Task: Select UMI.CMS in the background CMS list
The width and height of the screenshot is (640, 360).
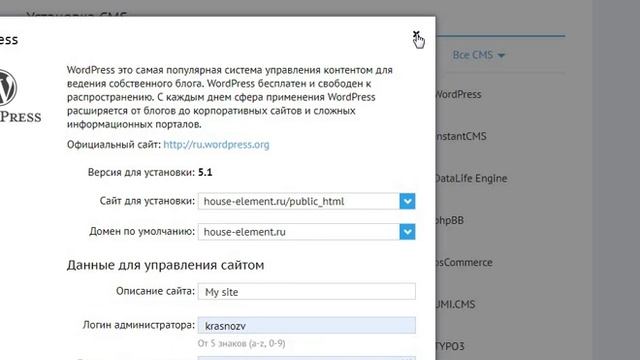Action: pos(456,304)
